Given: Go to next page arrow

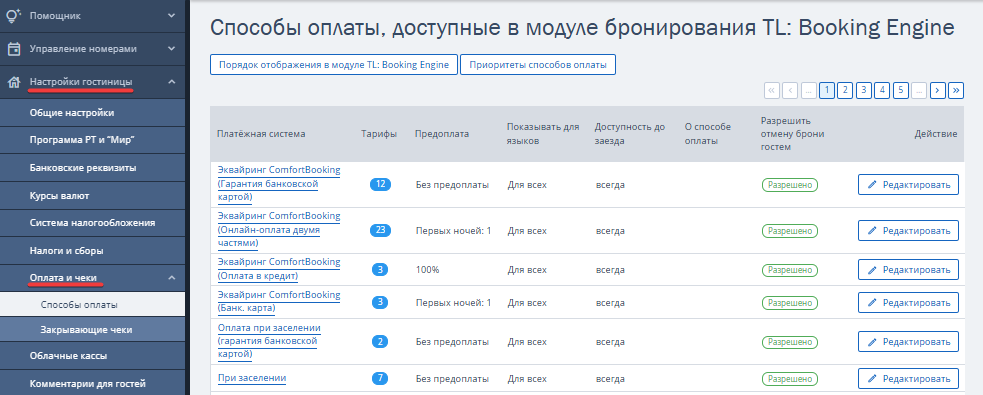Looking at the screenshot, I should pyautogui.click(x=937, y=90).
